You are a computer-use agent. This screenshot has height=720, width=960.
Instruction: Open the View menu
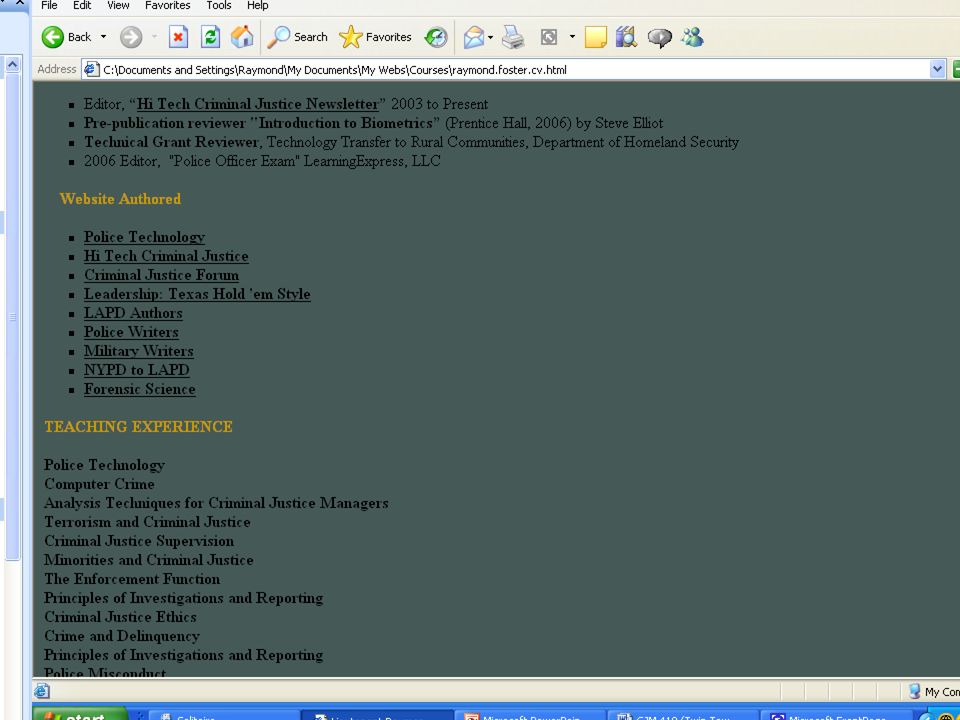118,6
